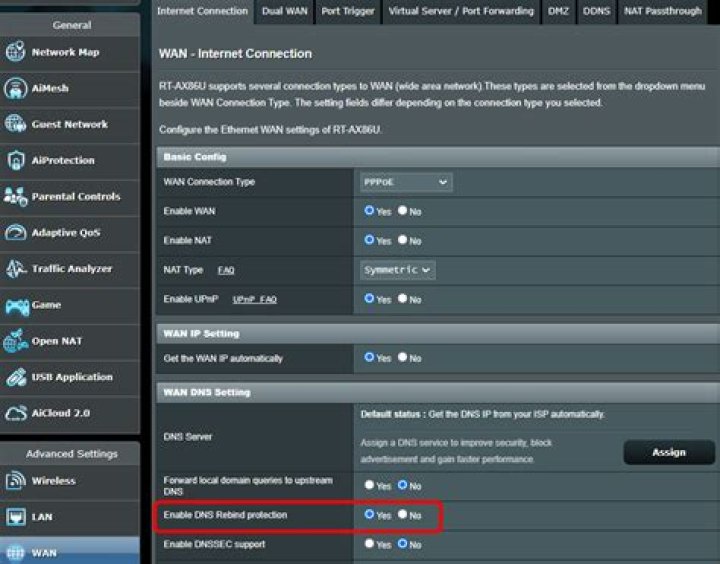This screenshot has width=720, height=564.
Task: Open the Game controller icon
Action: (16, 305)
